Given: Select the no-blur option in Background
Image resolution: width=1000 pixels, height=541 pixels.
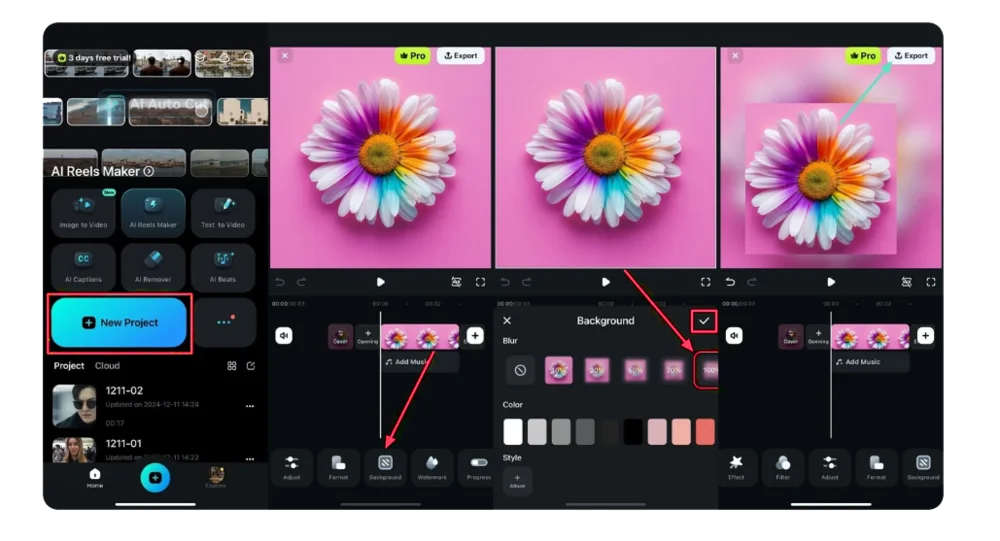Looking at the screenshot, I should pos(519,370).
